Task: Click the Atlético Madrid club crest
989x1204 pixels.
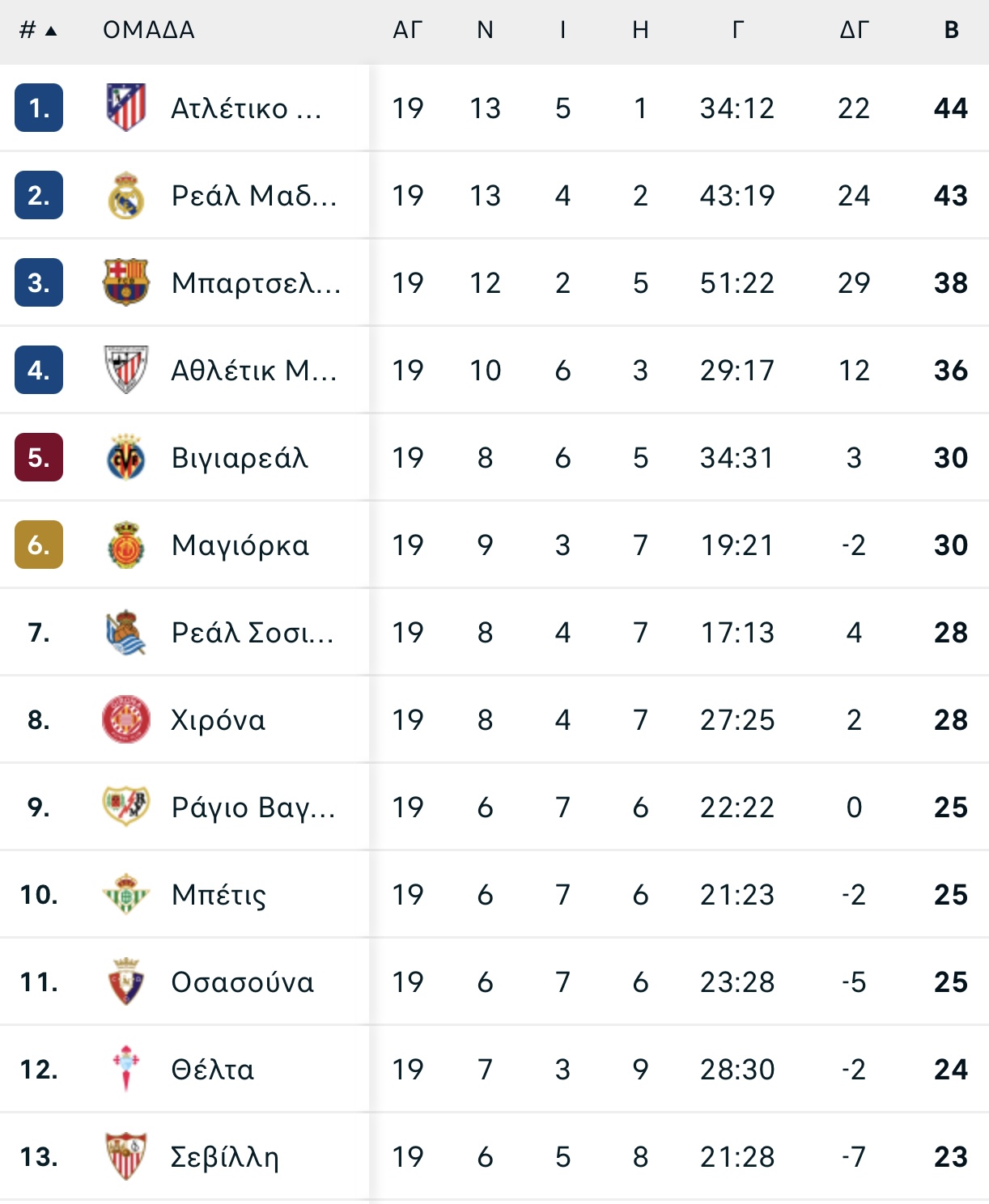Action: click(x=126, y=108)
